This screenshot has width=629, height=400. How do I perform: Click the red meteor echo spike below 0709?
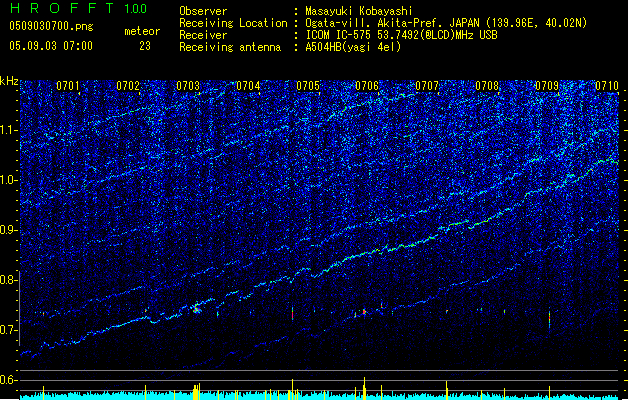point(550,318)
